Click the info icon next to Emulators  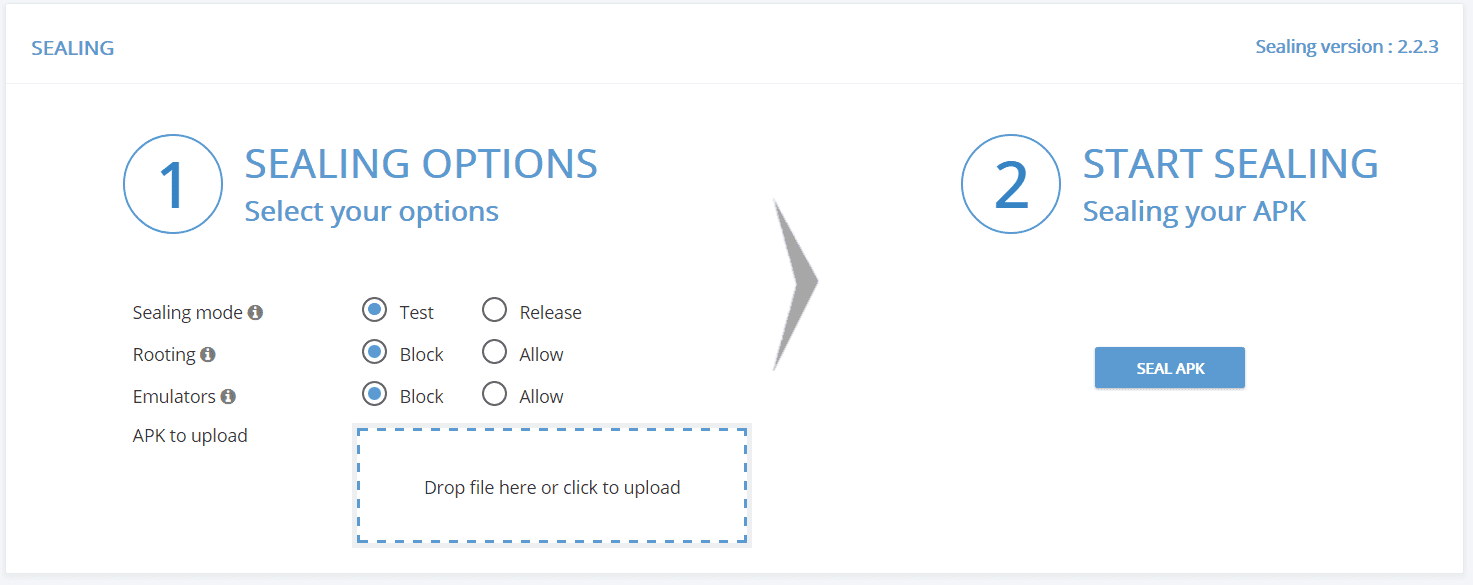coord(228,397)
